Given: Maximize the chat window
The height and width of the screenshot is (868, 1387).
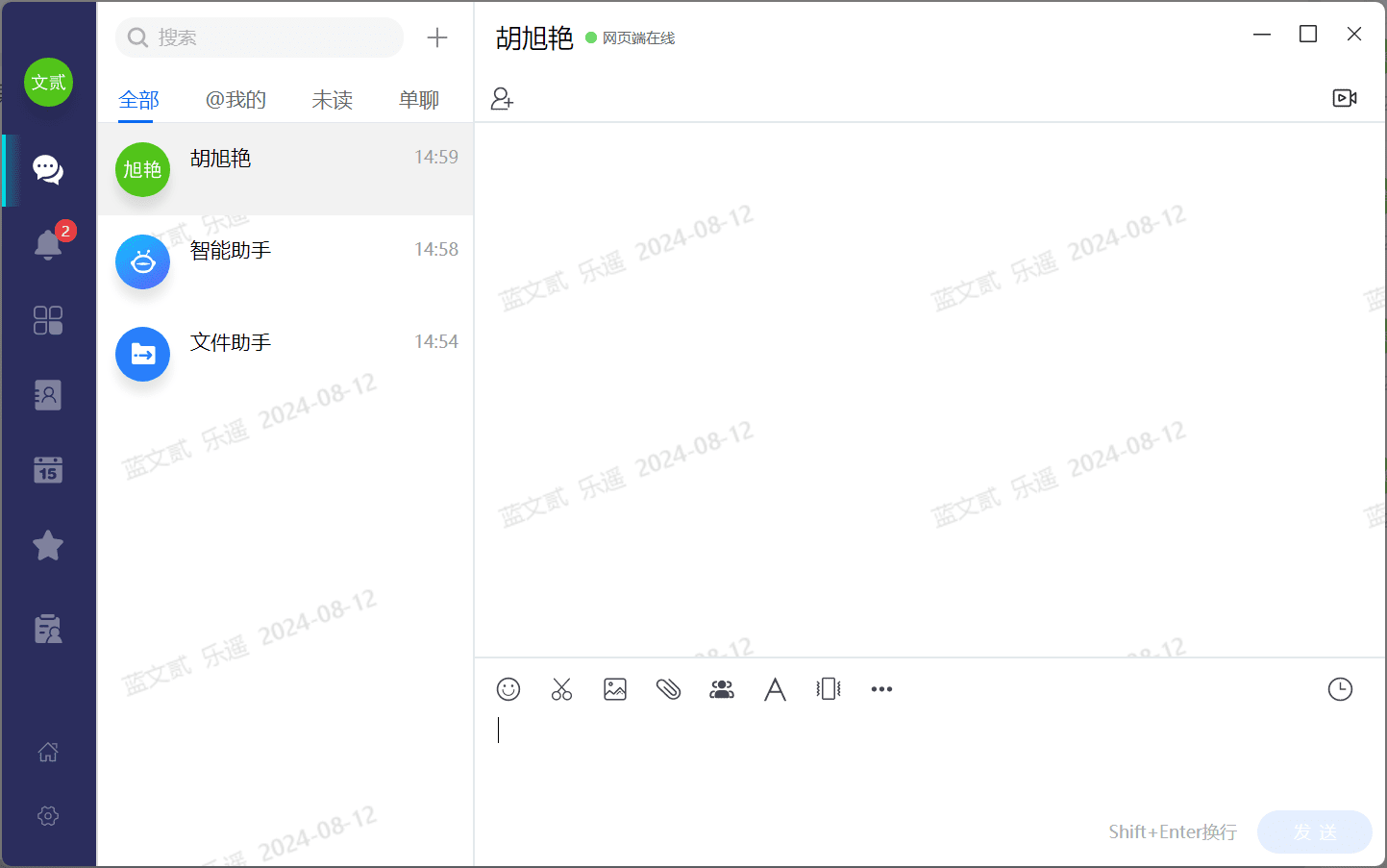Looking at the screenshot, I should (x=1308, y=35).
